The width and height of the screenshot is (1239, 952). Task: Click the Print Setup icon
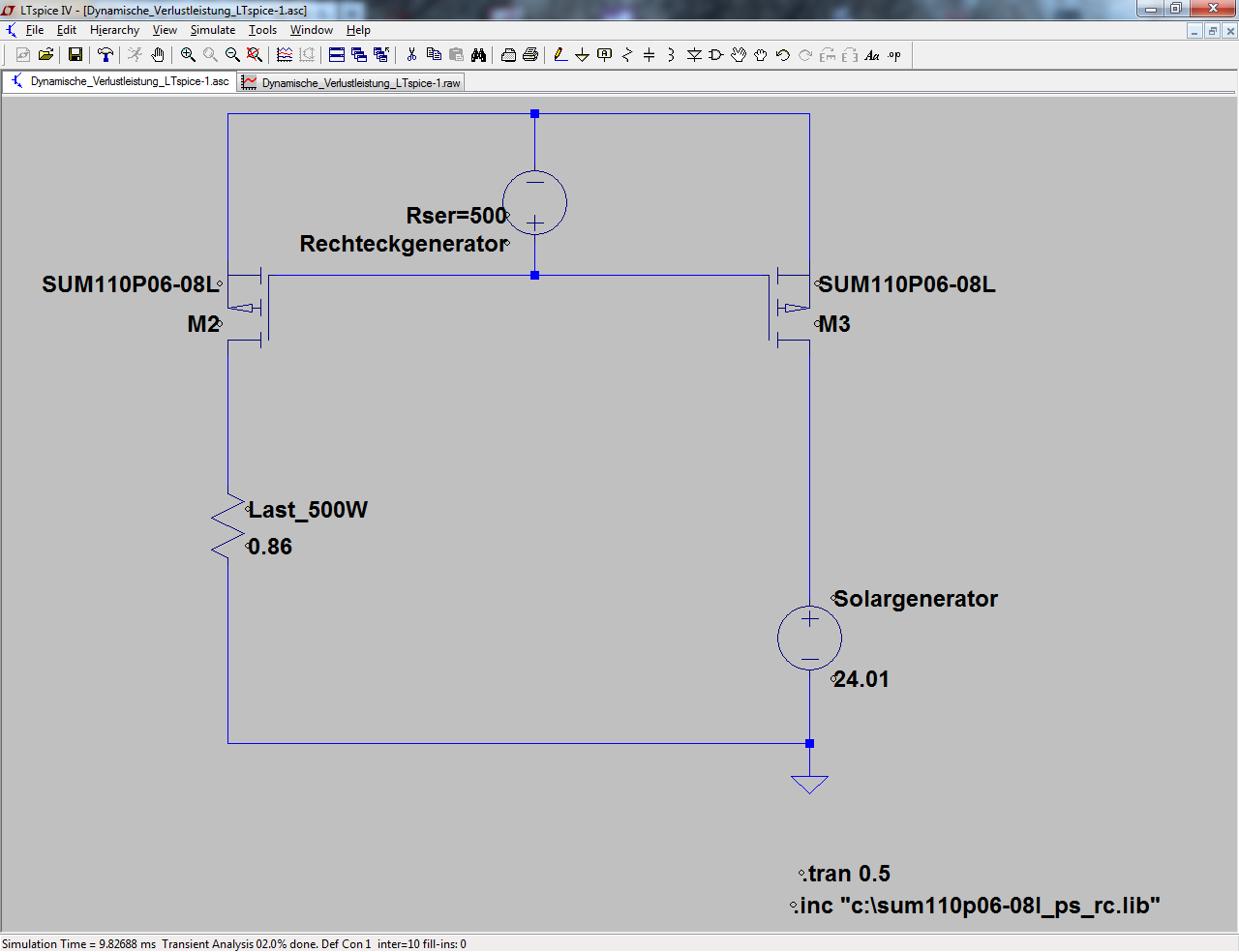[x=508, y=55]
